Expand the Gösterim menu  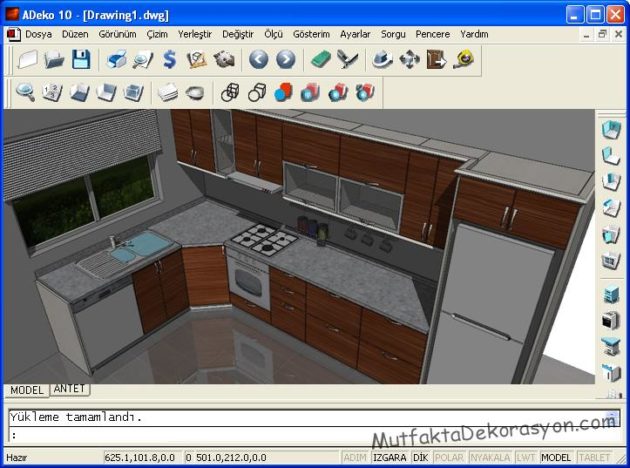tap(311, 34)
